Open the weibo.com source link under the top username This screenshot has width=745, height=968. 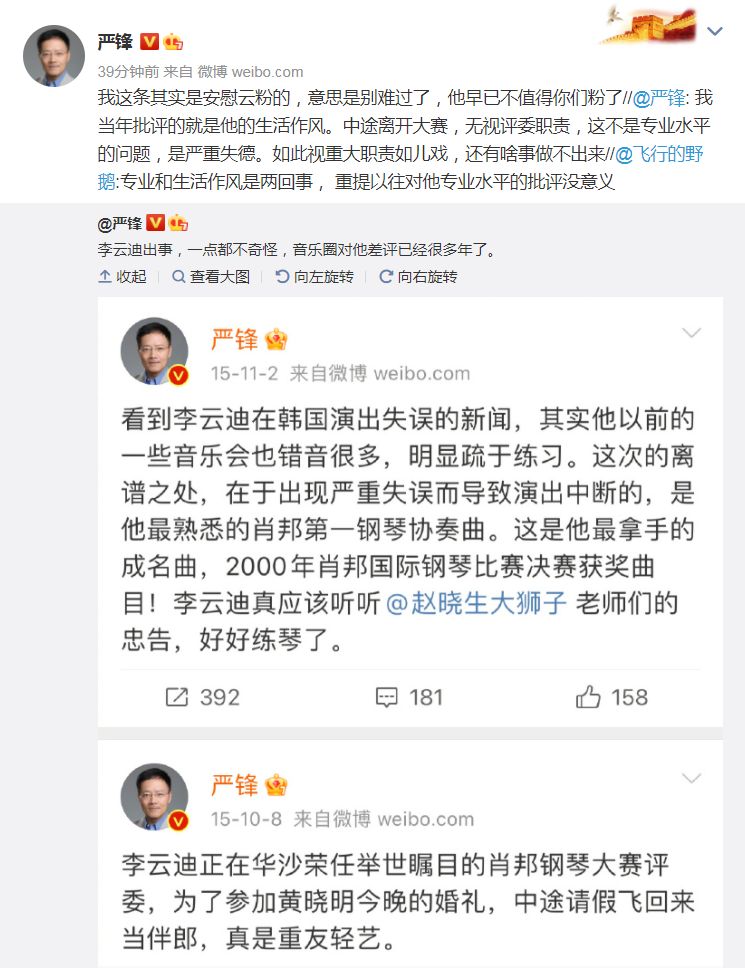[267, 72]
